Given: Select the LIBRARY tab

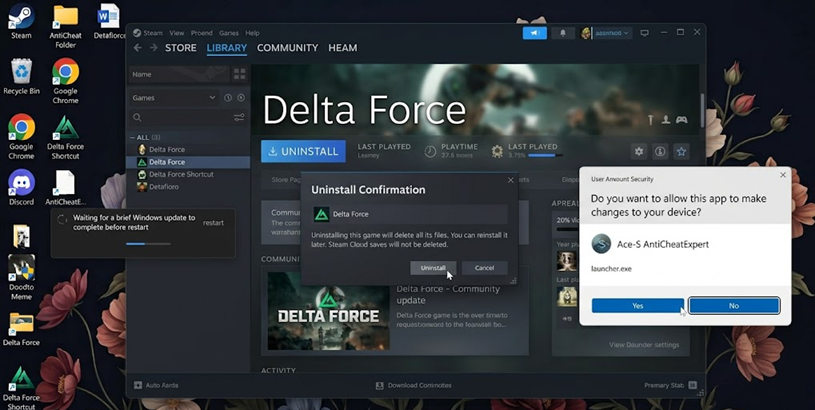Looking at the screenshot, I should click(227, 48).
